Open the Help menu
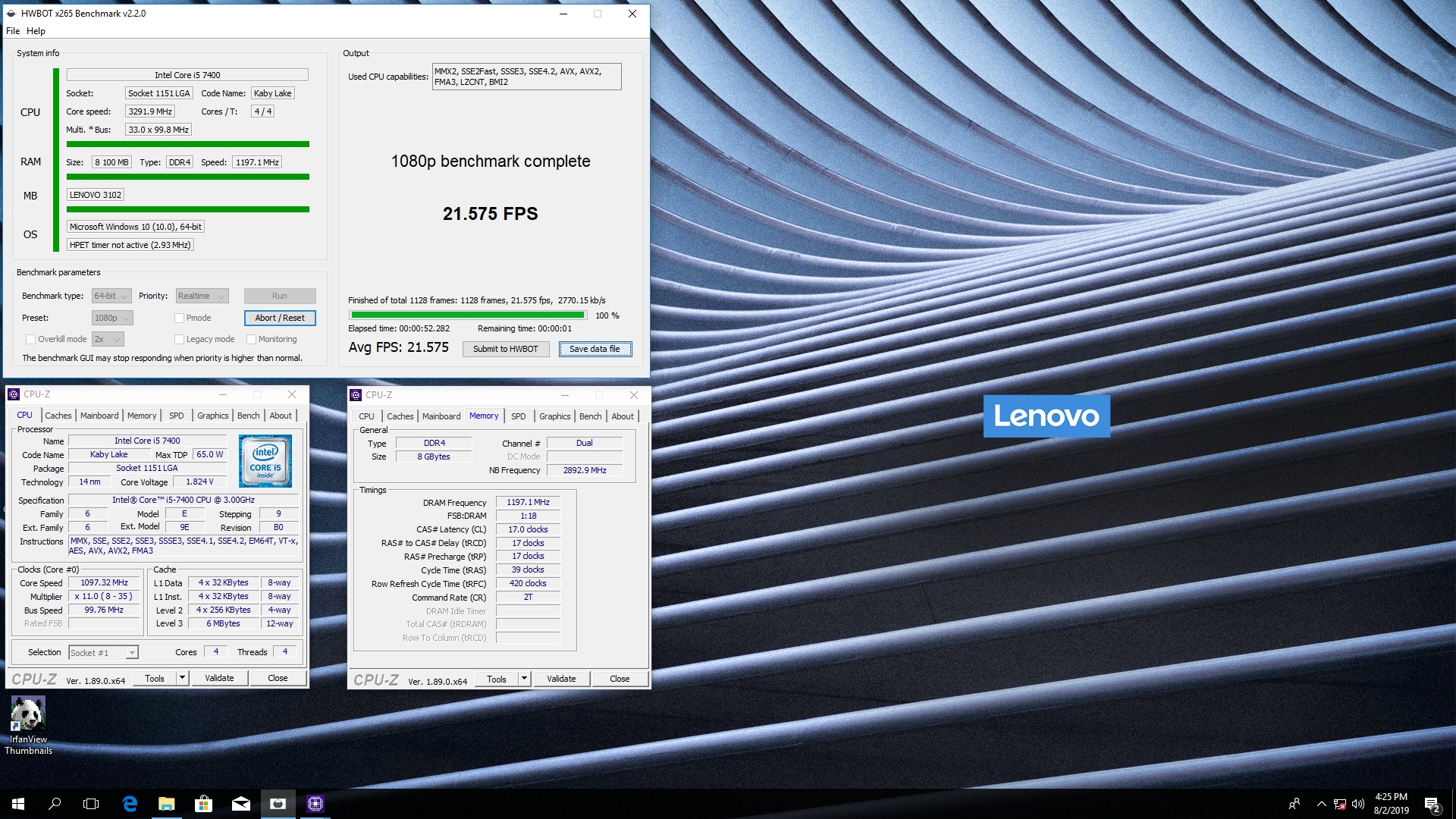 point(36,31)
